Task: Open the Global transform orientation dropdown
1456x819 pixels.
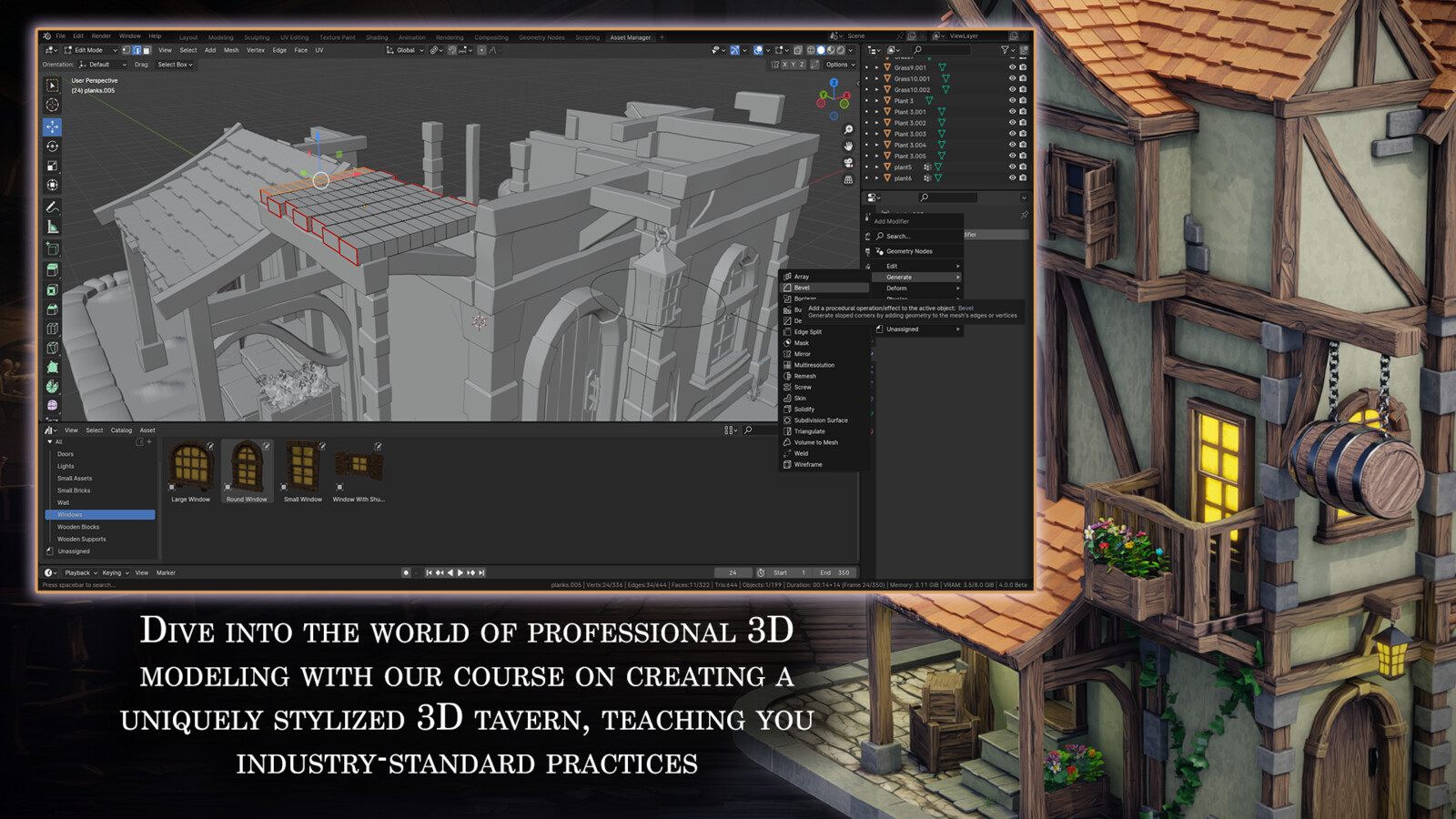Action: click(406, 50)
